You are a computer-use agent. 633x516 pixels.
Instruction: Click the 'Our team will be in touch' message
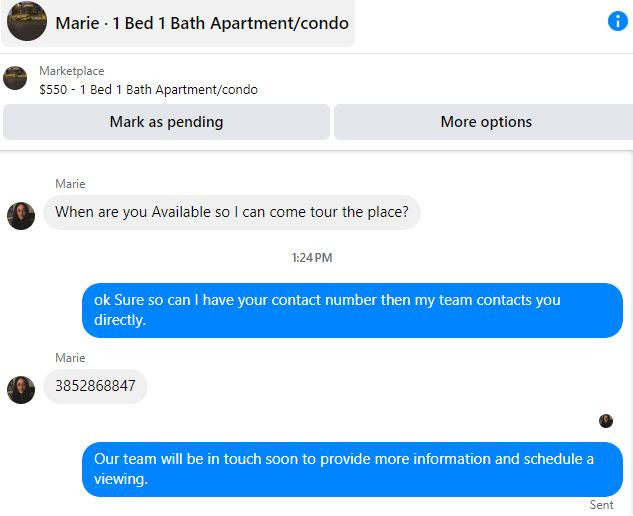pos(352,469)
